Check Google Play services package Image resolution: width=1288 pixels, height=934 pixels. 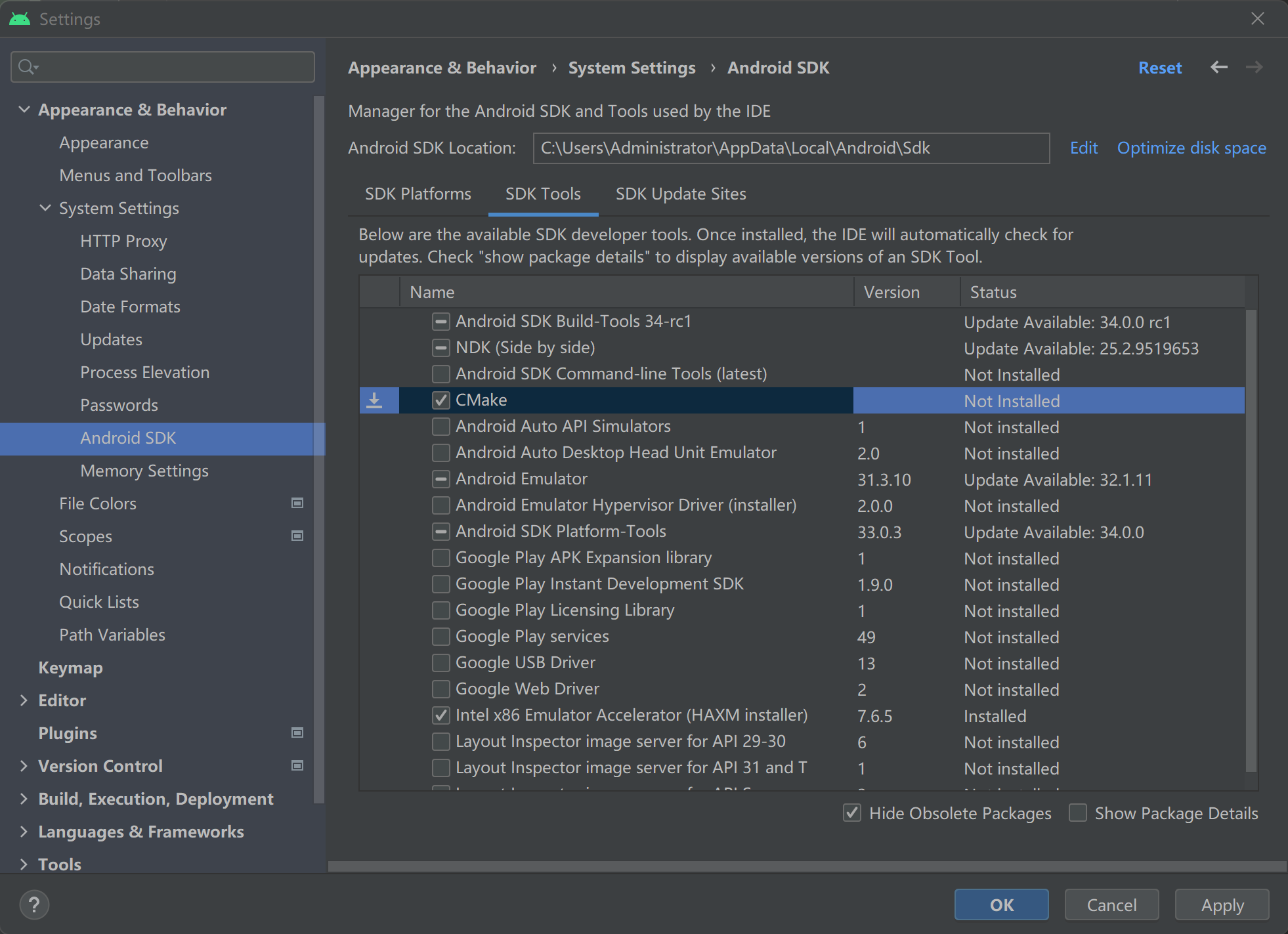(x=440, y=637)
